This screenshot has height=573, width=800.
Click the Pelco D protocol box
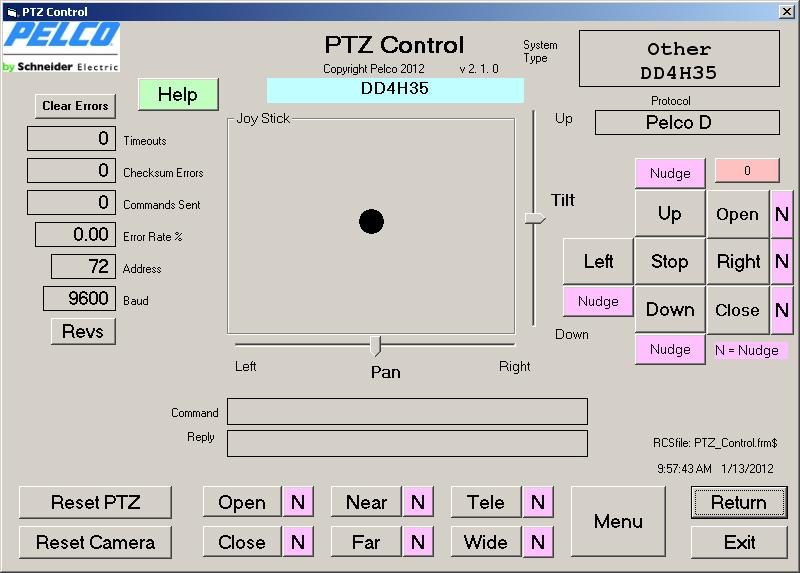(x=687, y=122)
